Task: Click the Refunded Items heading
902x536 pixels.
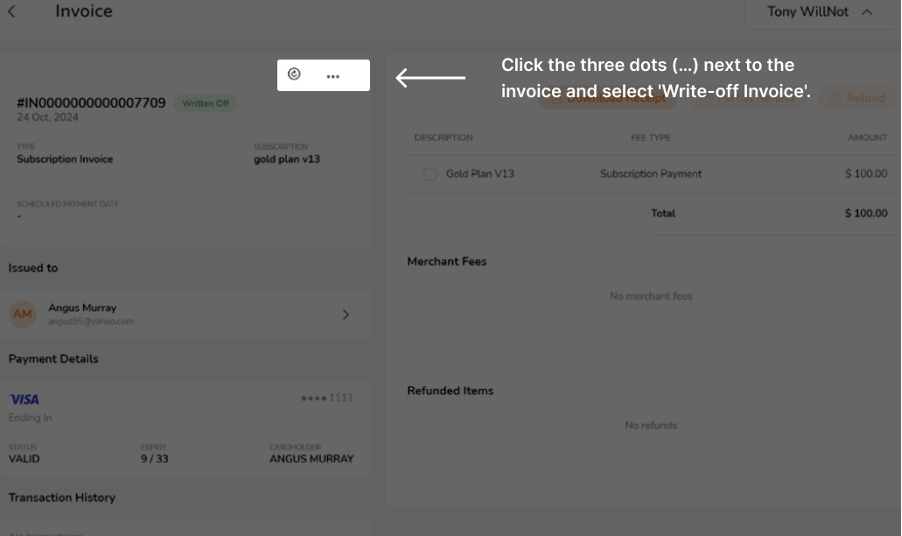Action: pos(450,390)
